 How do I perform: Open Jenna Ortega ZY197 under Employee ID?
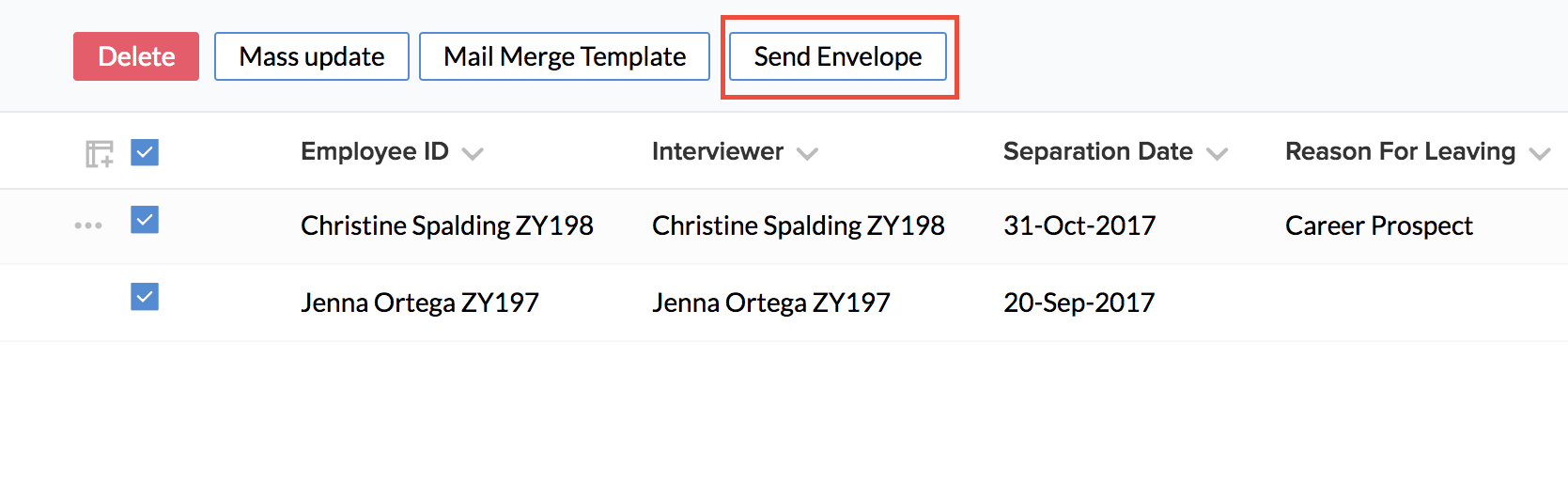click(420, 303)
